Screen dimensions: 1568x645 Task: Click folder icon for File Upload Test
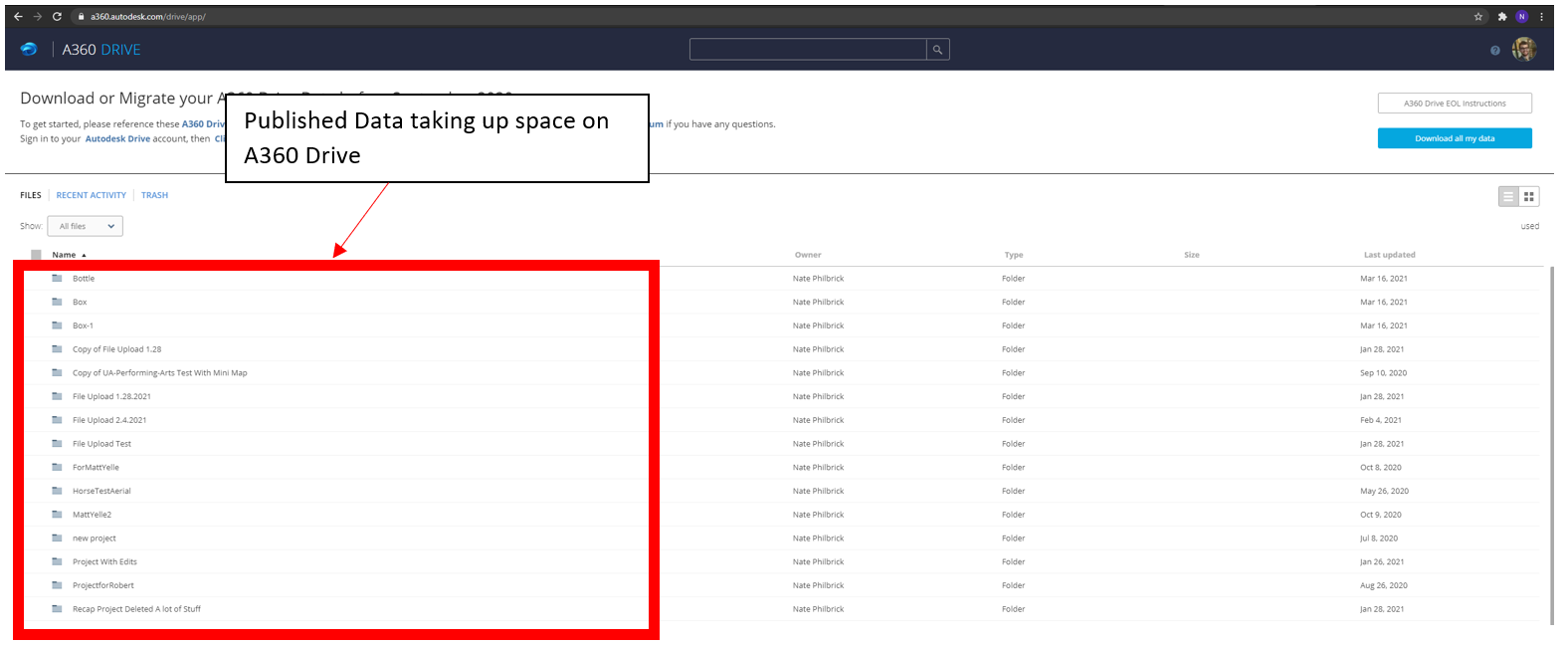tap(57, 444)
